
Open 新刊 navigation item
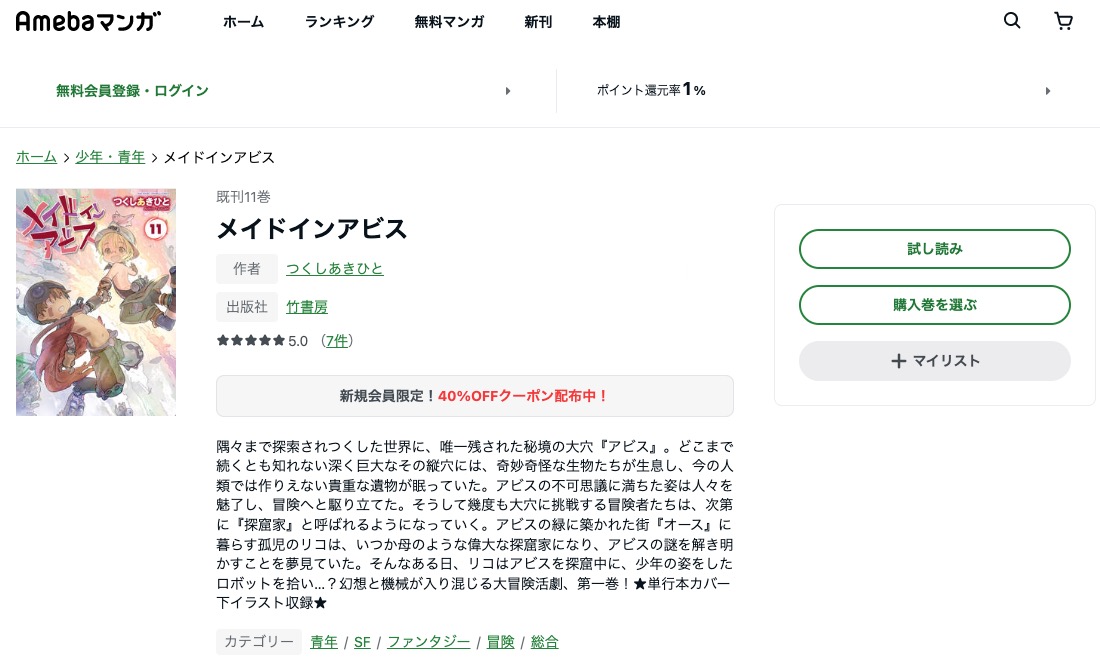pyautogui.click(x=538, y=22)
